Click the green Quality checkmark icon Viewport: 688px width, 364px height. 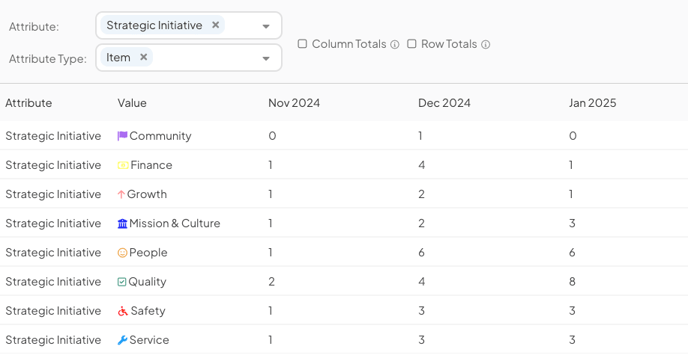click(122, 282)
